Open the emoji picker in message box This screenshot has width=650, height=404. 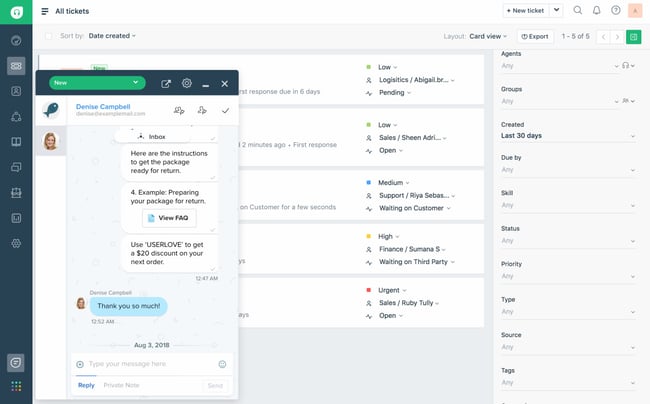pyautogui.click(x=222, y=364)
